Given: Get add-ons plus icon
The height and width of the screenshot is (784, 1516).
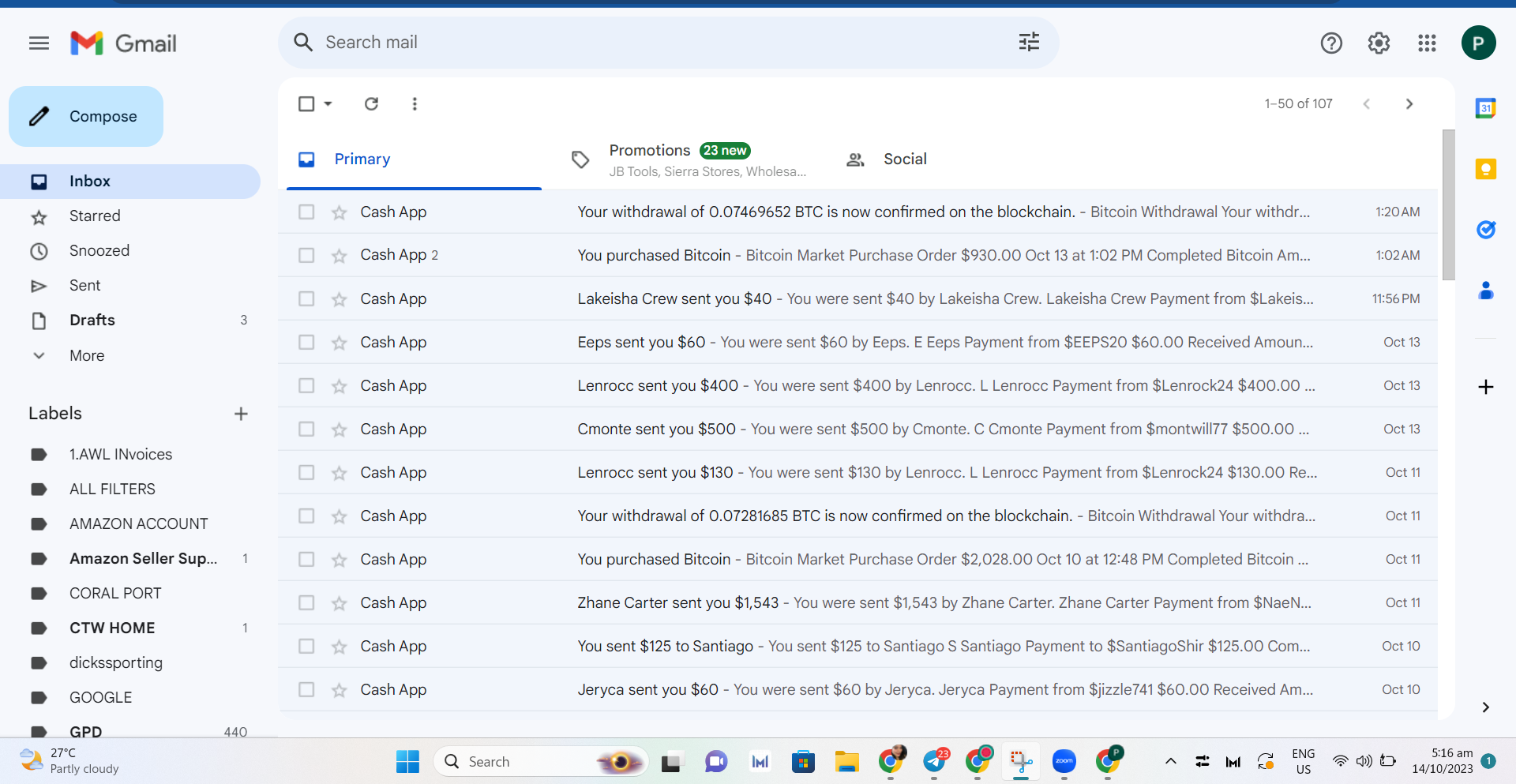Looking at the screenshot, I should (x=1485, y=387).
